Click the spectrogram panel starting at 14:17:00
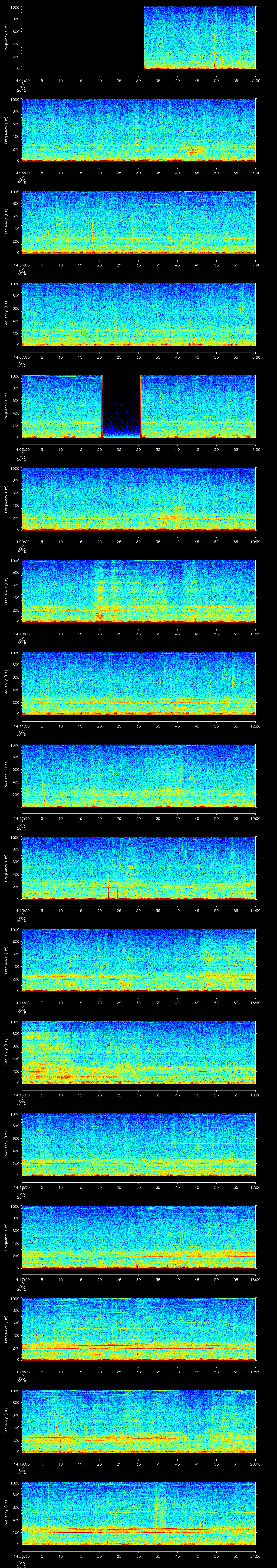Screen dimensions: 277x1568 (139, 1237)
